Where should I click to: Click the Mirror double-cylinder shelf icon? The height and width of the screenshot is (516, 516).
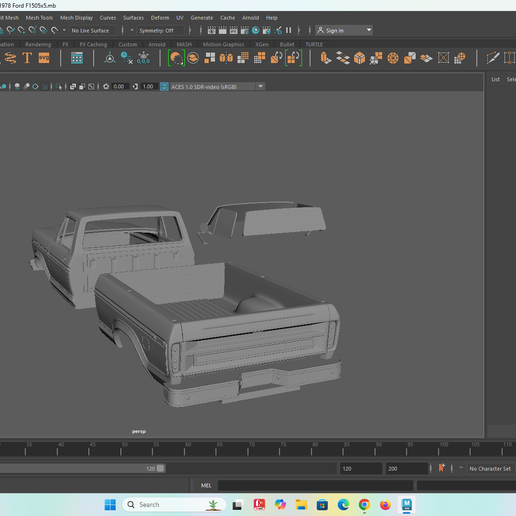tap(226, 58)
